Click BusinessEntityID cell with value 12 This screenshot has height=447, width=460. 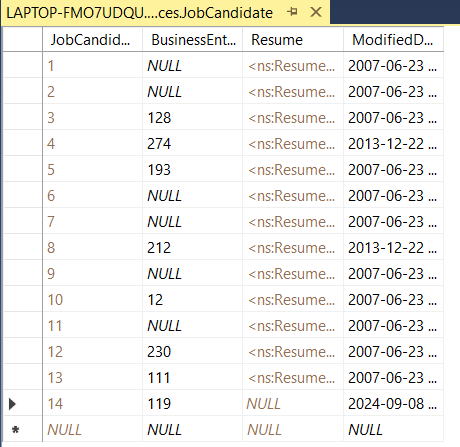coord(193,300)
